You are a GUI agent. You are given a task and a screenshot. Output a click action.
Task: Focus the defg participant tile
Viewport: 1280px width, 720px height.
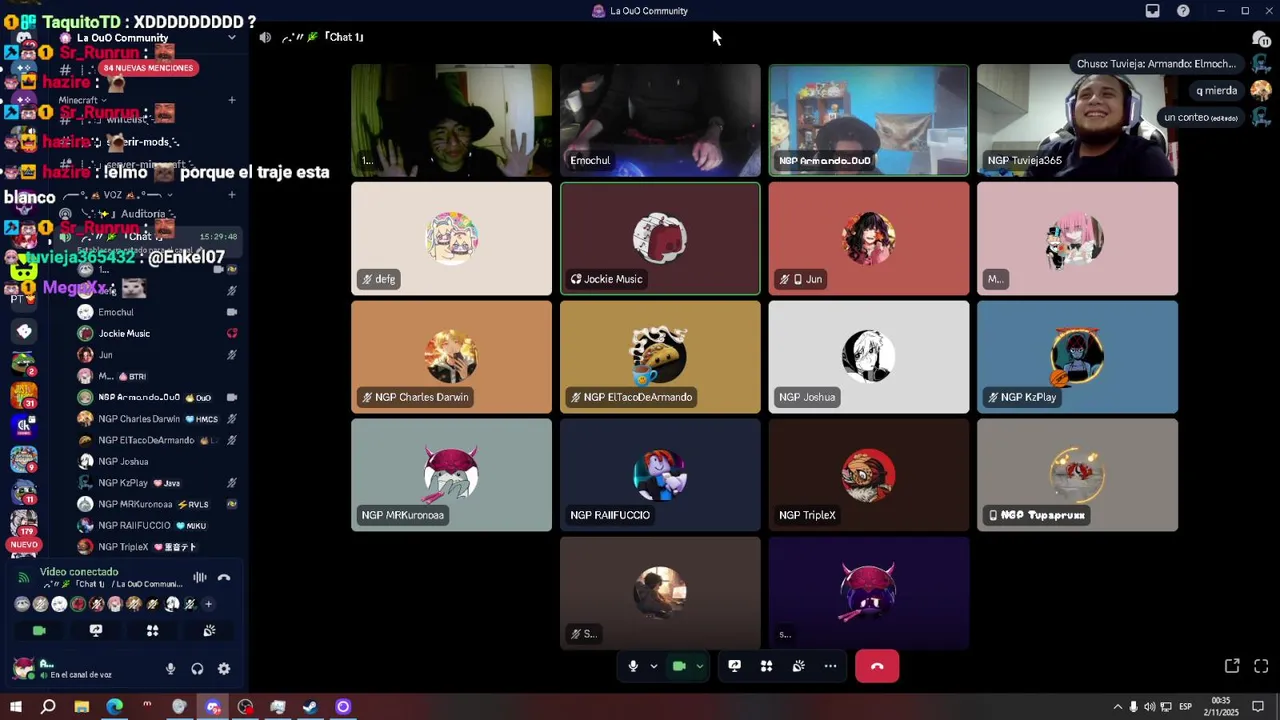(x=451, y=238)
